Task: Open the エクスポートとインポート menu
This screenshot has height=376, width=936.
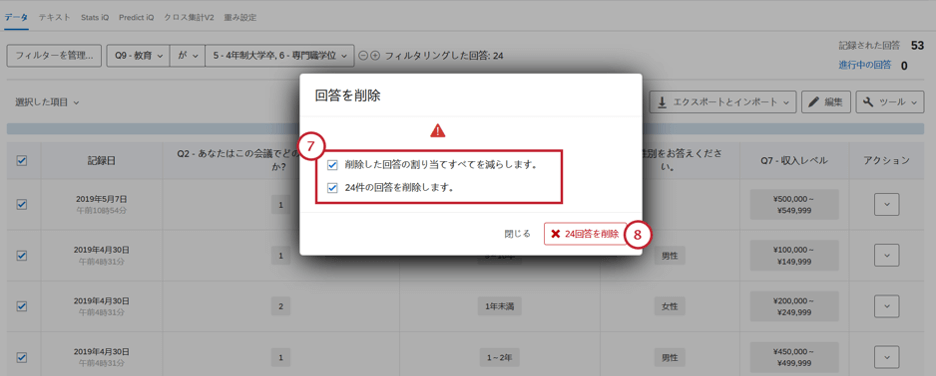Action: [x=723, y=102]
